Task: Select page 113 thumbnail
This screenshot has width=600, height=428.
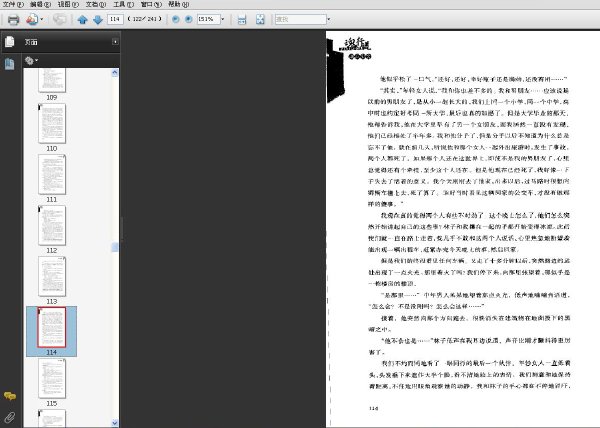Action: click(x=52, y=276)
